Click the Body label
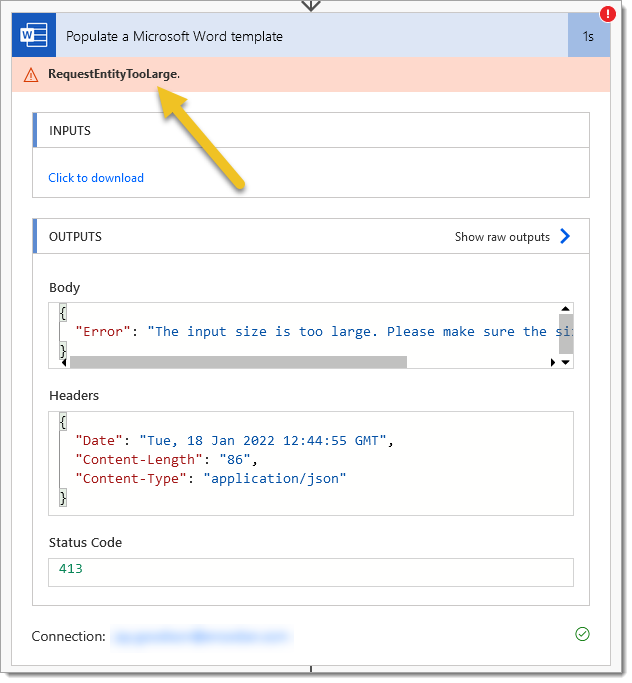632x683 pixels. point(64,288)
